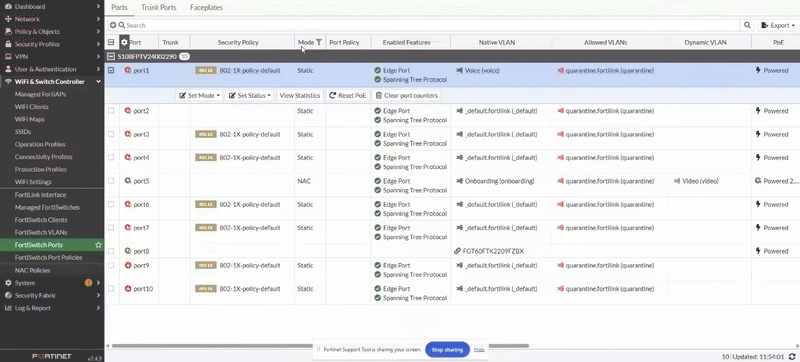Click the magnifier search button right of search field
The width and height of the screenshot is (800, 362).
(747, 25)
